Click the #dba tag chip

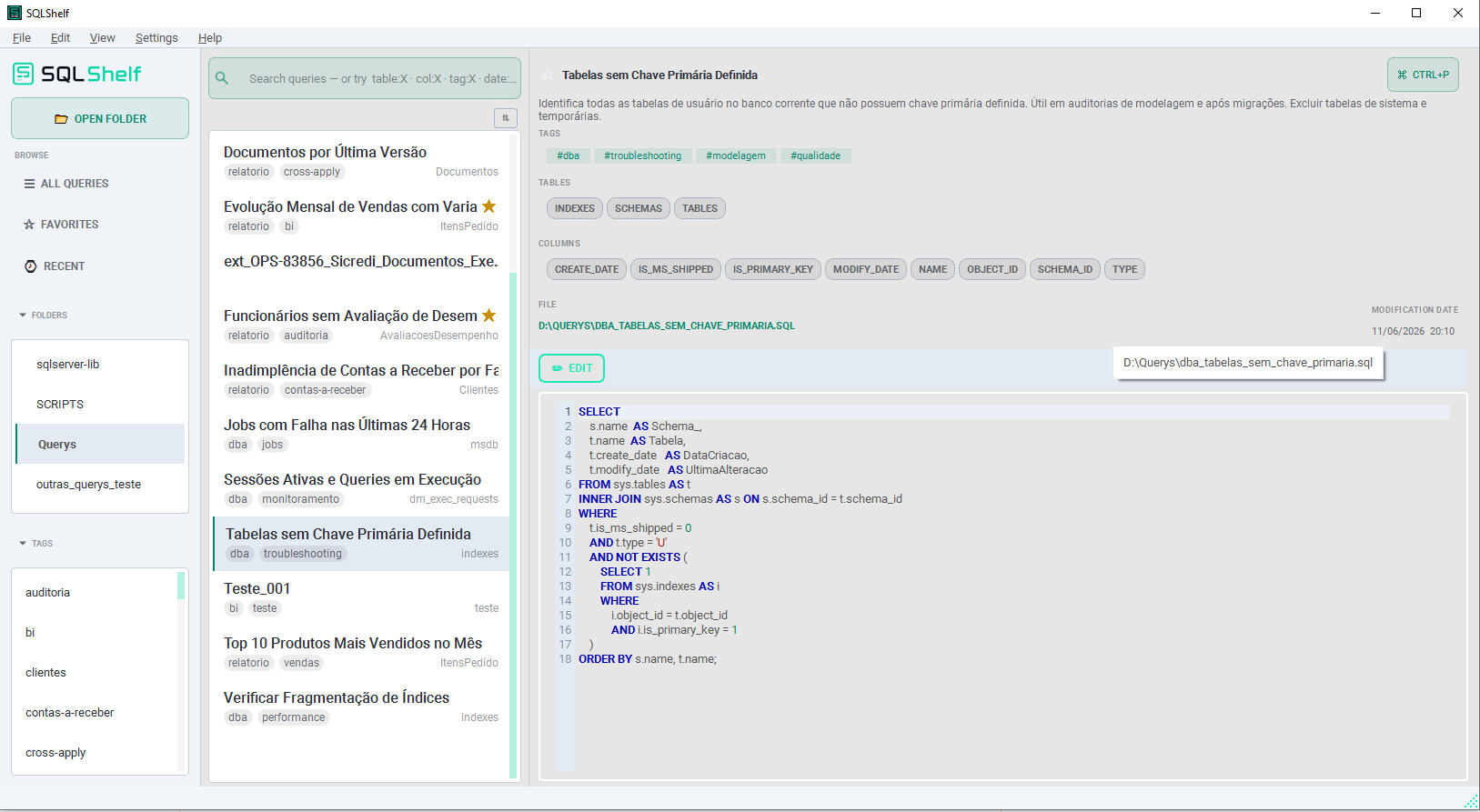click(569, 155)
